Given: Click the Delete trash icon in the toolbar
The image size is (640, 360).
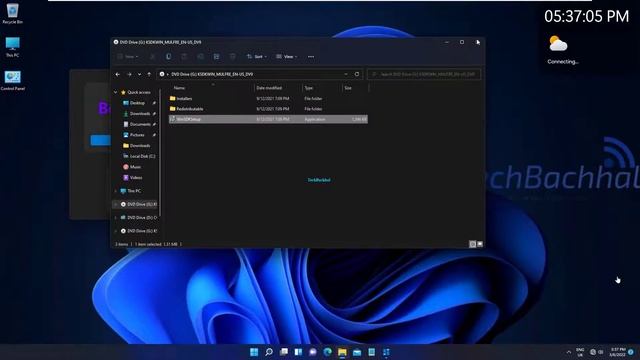Looking at the screenshot, I should click(232, 57).
